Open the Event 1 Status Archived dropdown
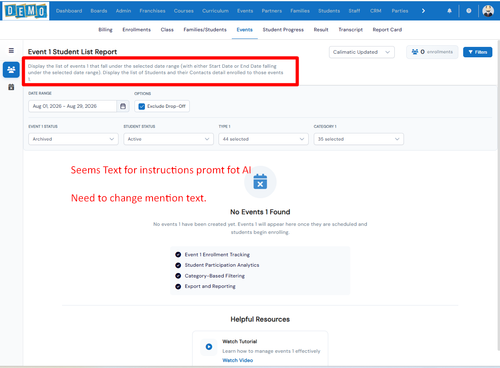The image size is (500, 368). [x=73, y=139]
